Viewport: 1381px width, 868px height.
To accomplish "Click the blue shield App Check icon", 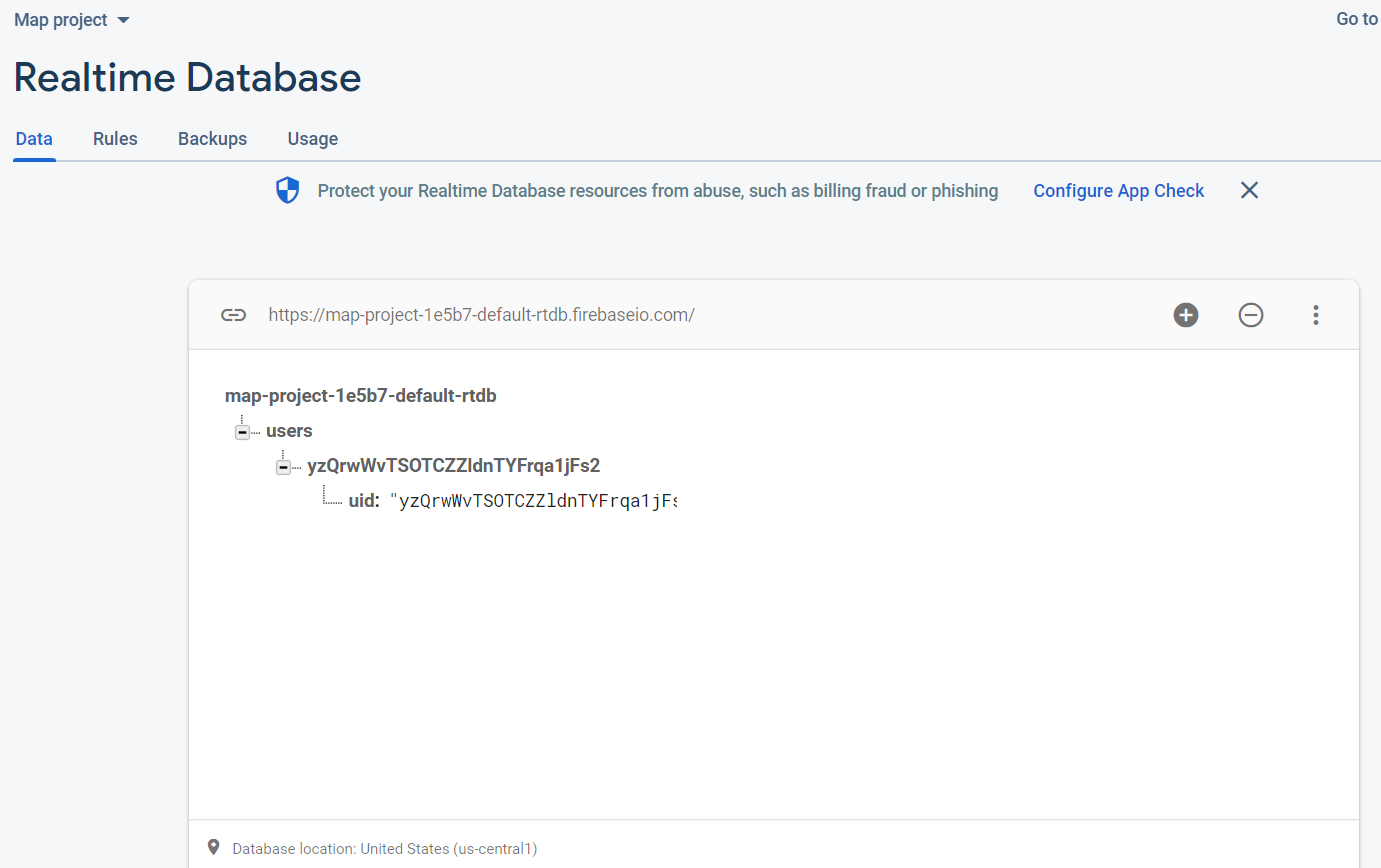I will [288, 190].
